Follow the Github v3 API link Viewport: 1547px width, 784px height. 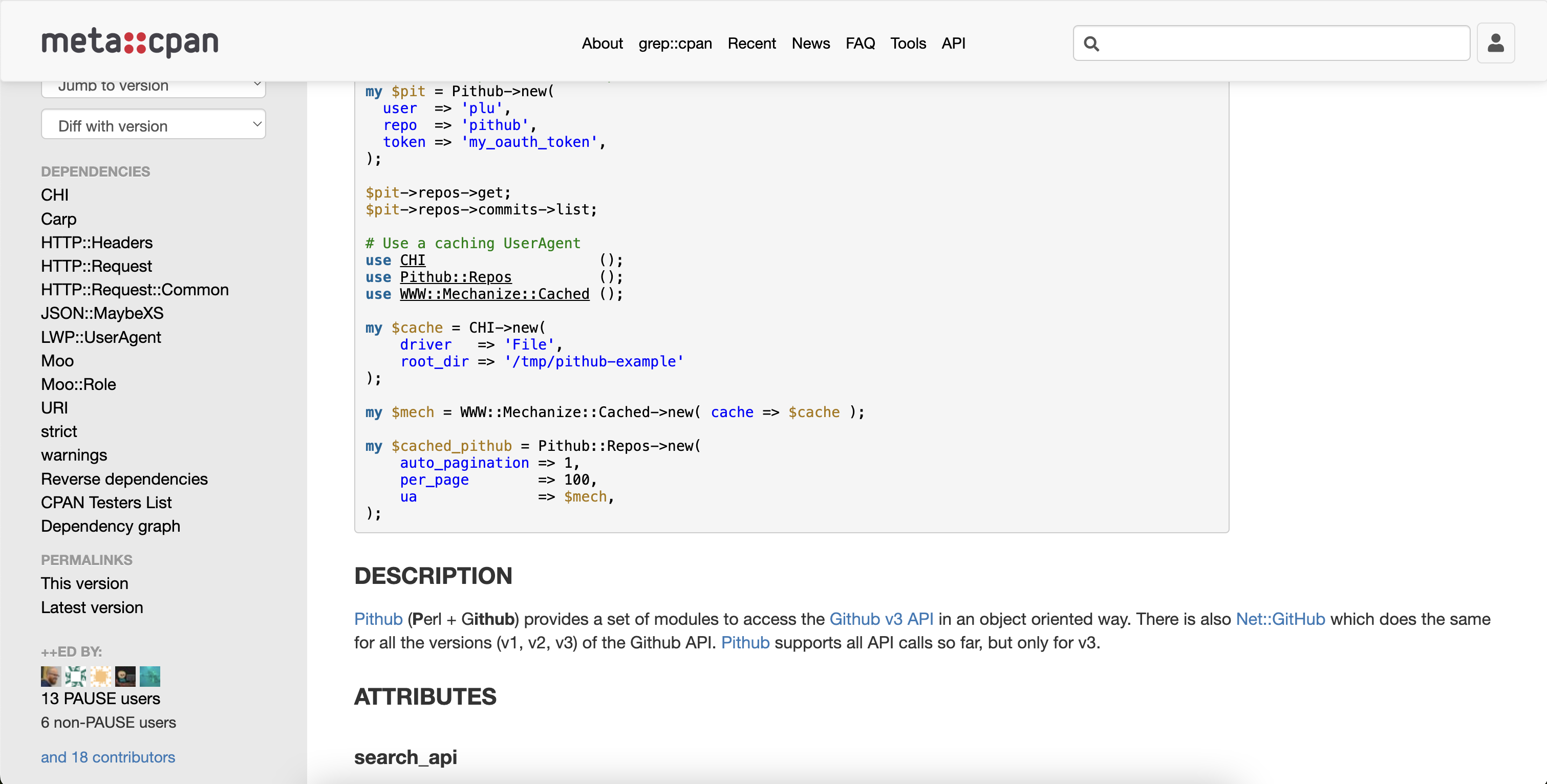881,618
